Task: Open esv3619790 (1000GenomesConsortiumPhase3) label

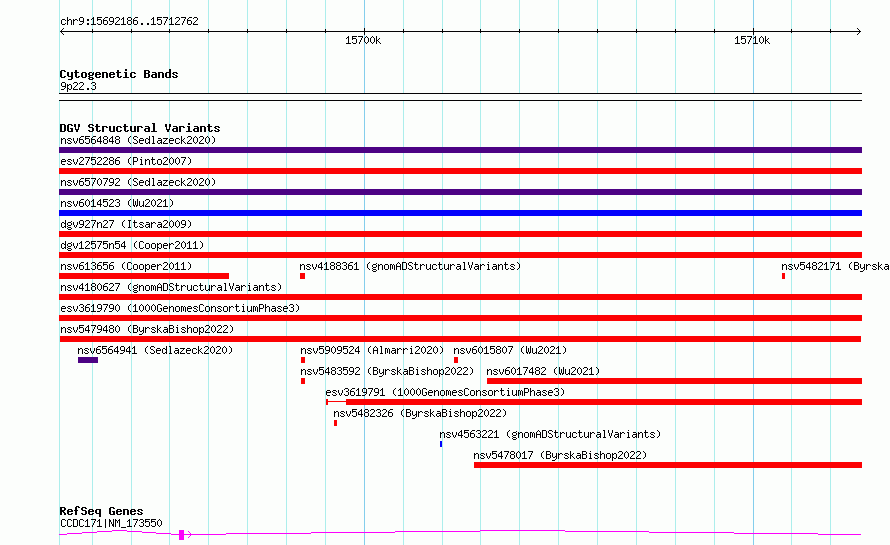Action: pos(180,308)
